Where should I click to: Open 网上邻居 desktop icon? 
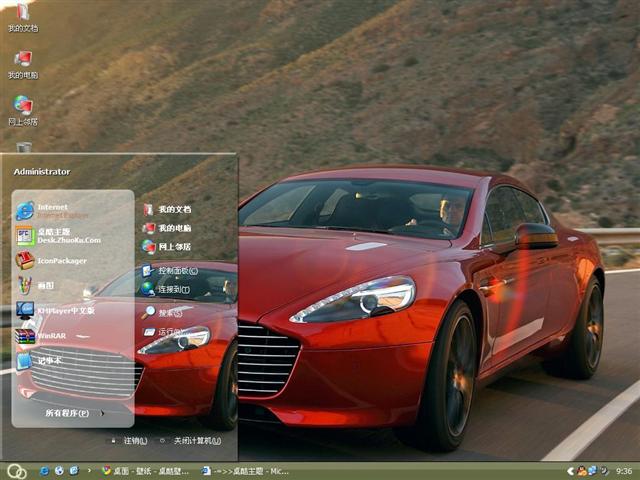[23, 111]
